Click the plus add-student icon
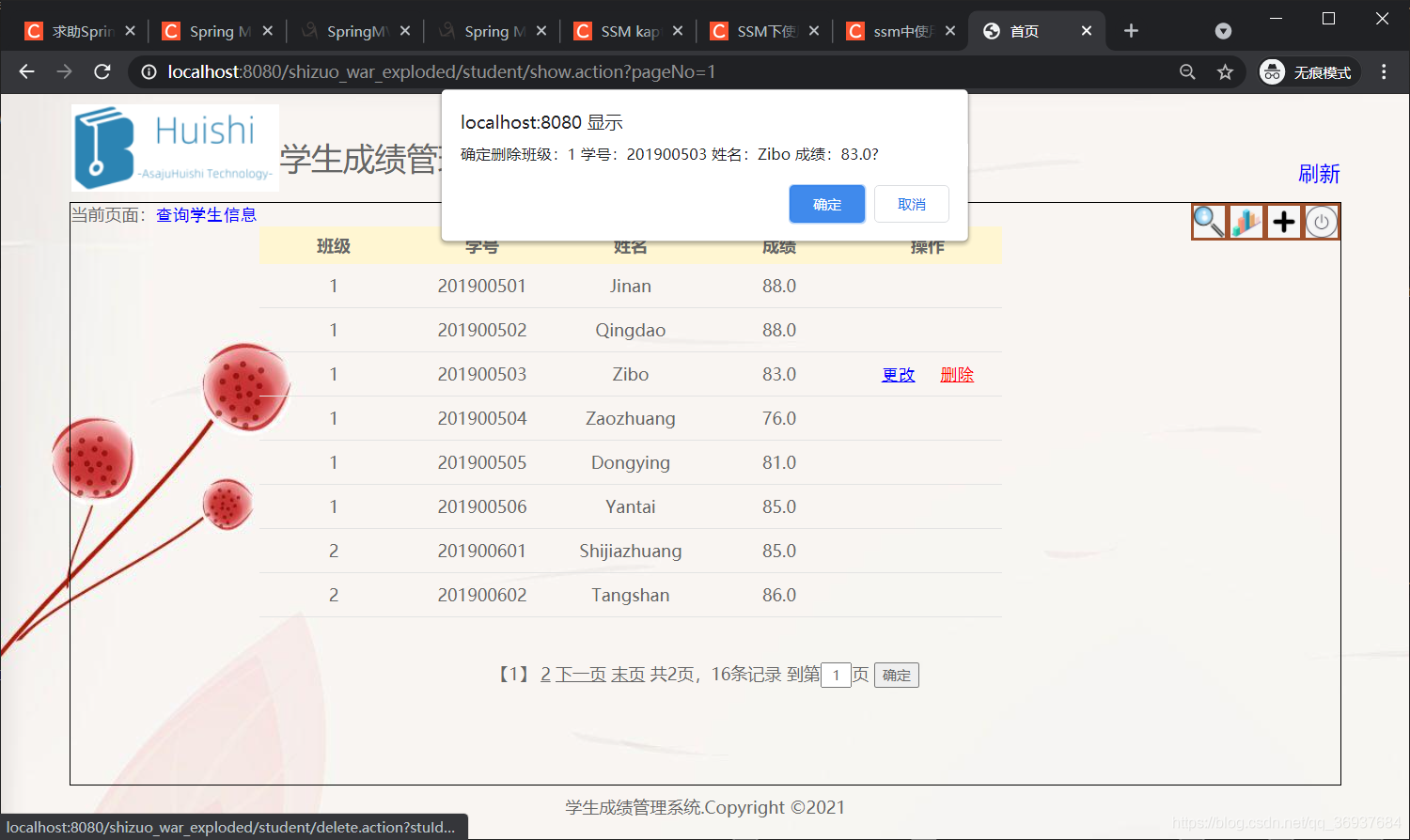Image resolution: width=1410 pixels, height=840 pixels. [x=1284, y=222]
